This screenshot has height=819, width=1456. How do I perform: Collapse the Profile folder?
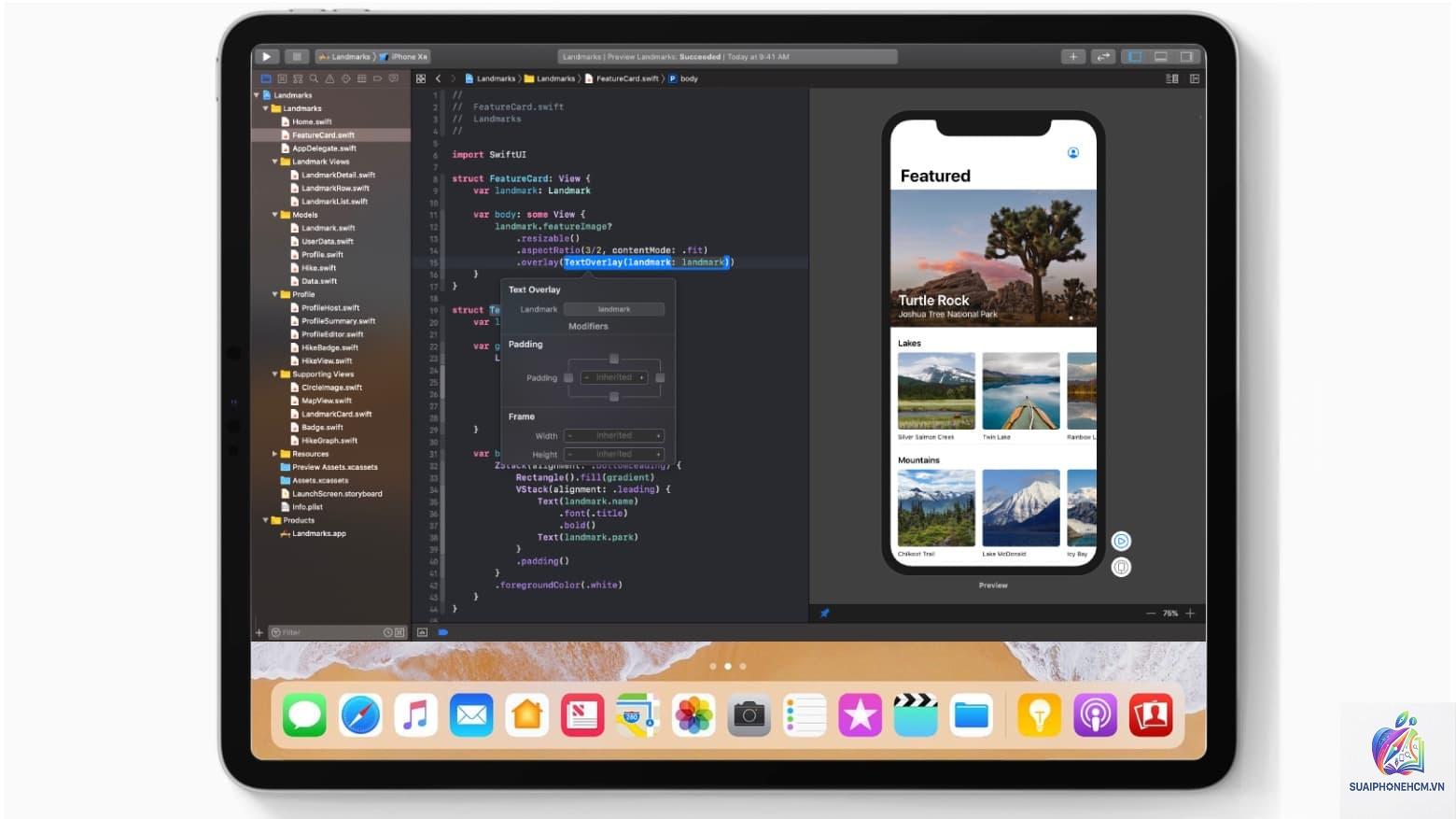pos(274,294)
